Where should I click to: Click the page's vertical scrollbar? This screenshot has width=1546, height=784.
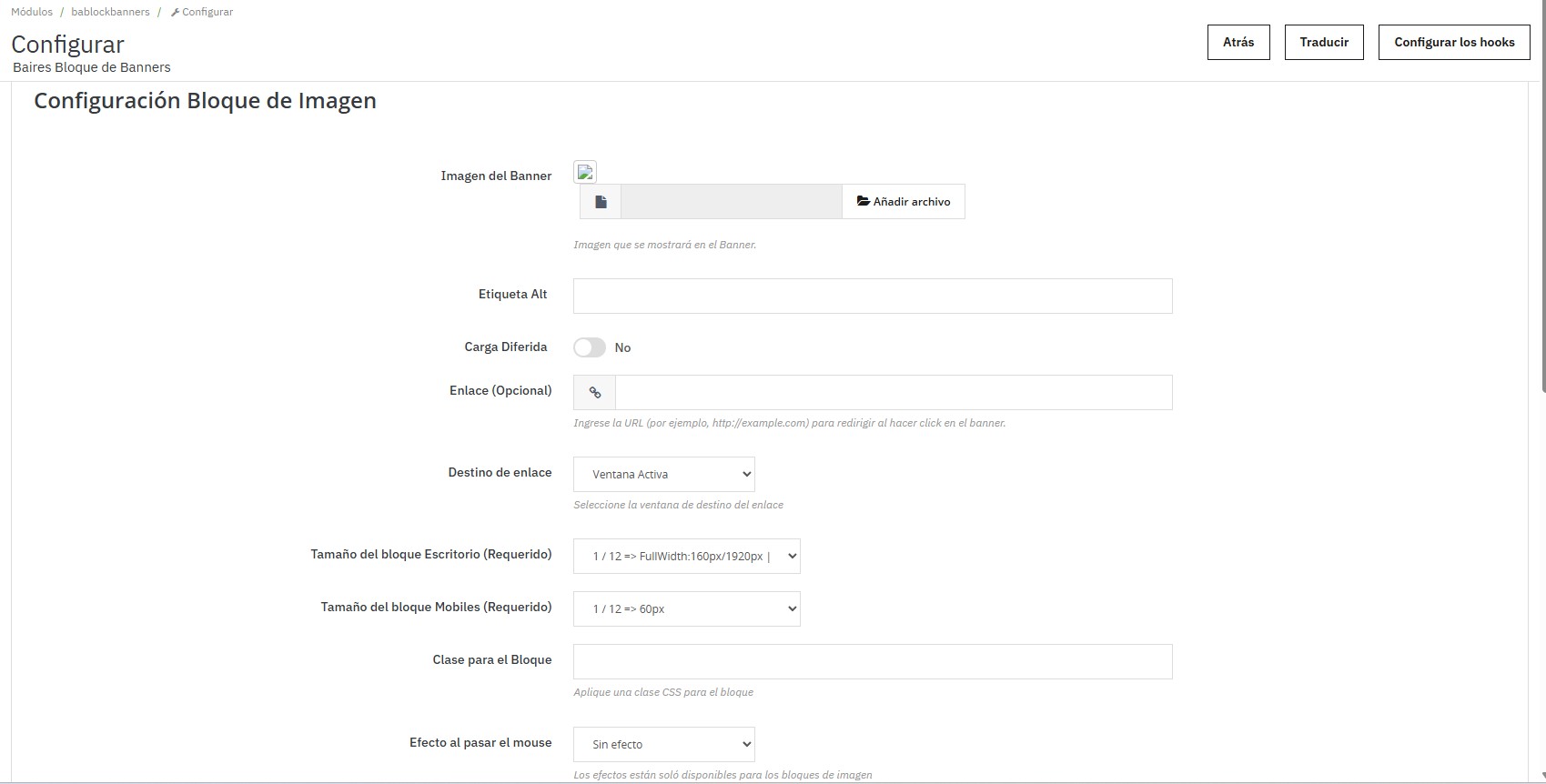coord(1541,227)
